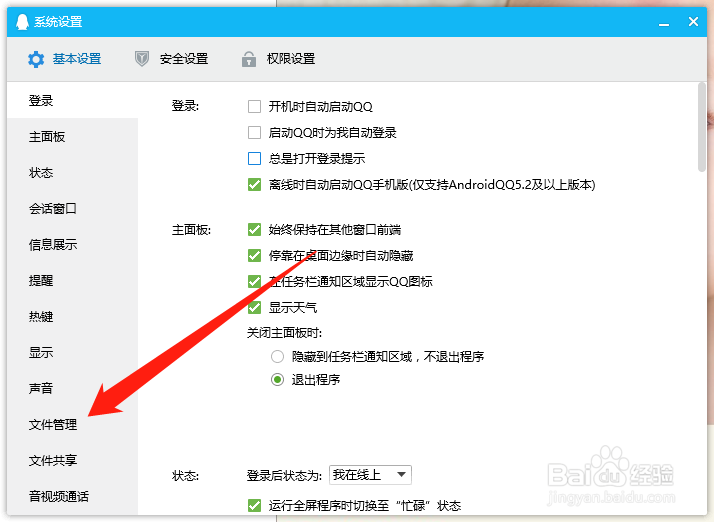Tick 总是打开登录提示 checkbox

click(255, 159)
